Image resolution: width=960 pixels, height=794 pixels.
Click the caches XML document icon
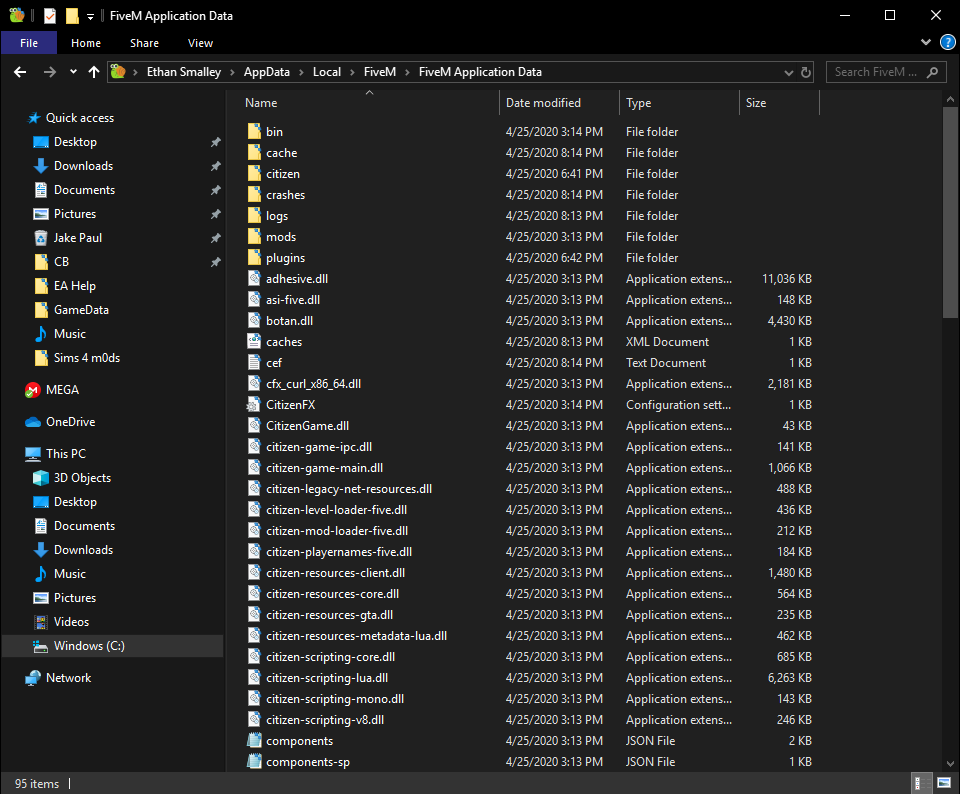pos(254,342)
